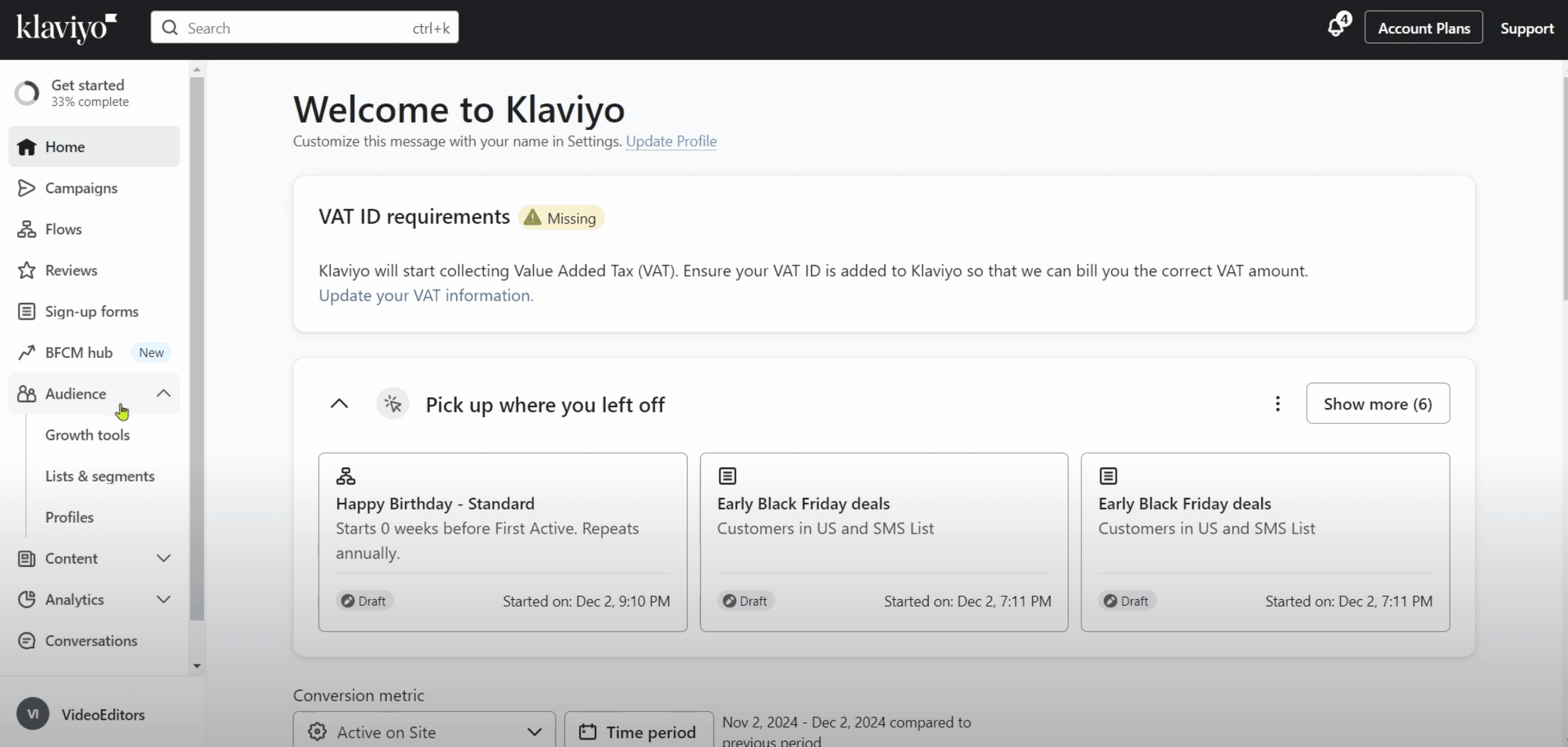
Task: Click the Update Profile link
Action: click(x=671, y=141)
